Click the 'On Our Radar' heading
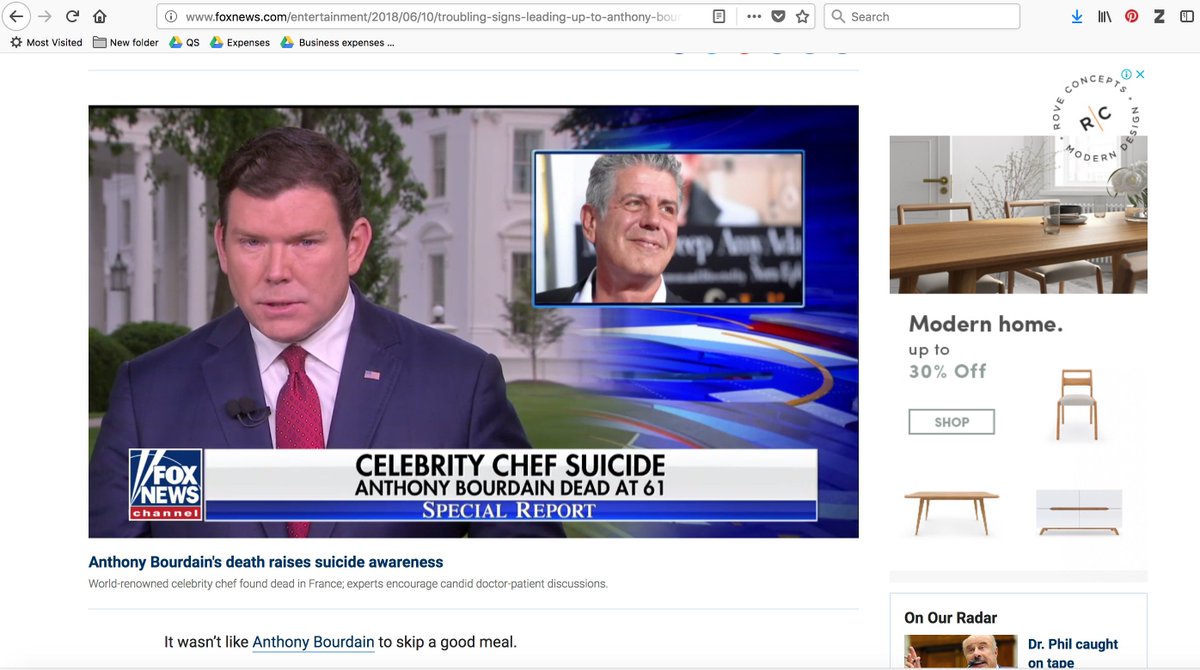 click(x=951, y=618)
